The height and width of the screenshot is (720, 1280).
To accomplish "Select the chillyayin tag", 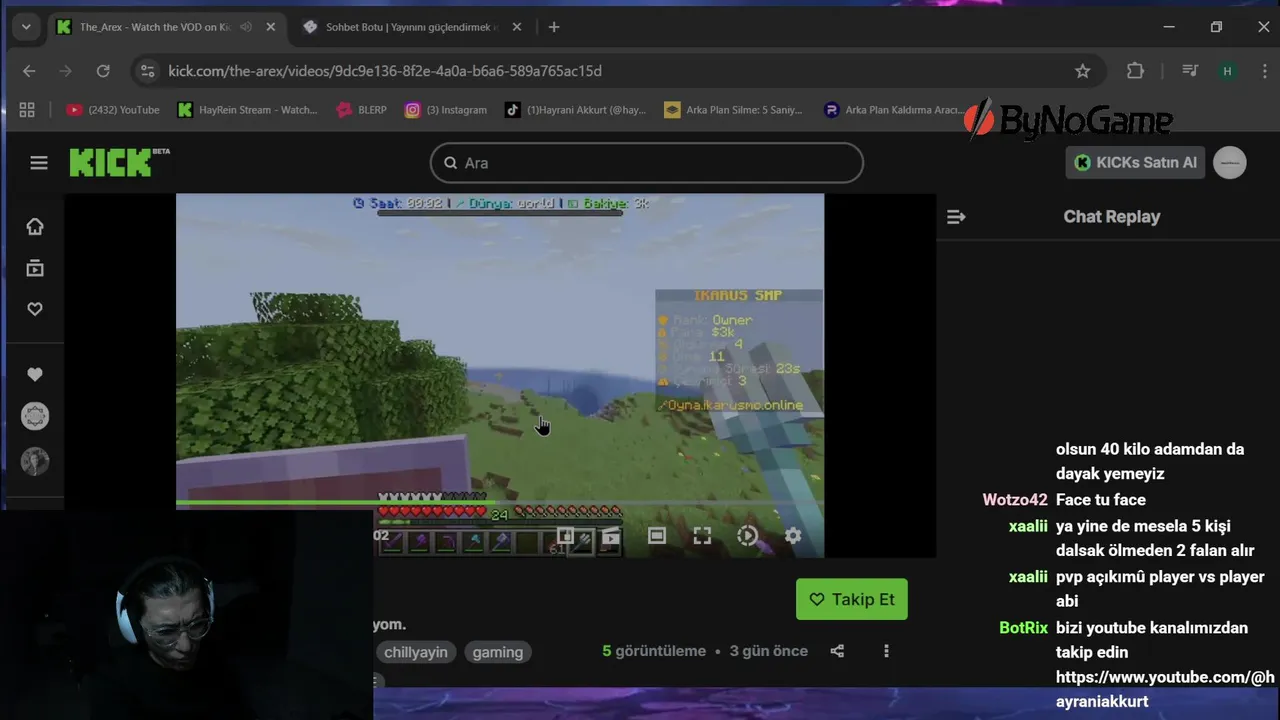I will coord(416,652).
